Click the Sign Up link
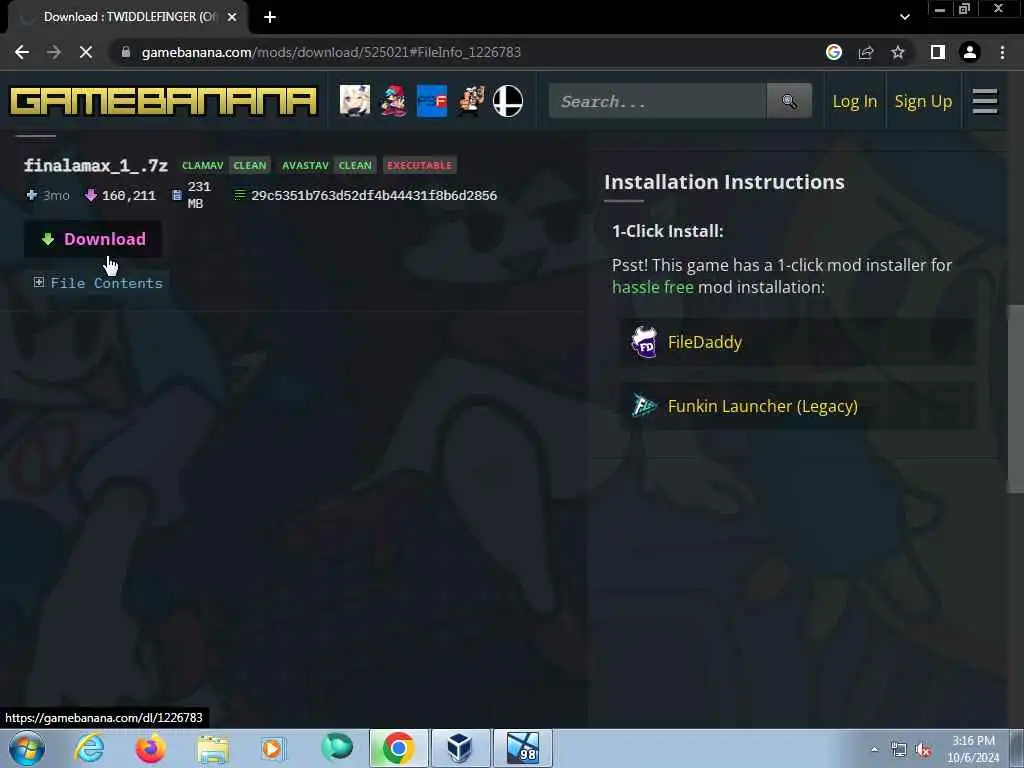Image resolution: width=1024 pixels, height=768 pixels. coord(923,101)
